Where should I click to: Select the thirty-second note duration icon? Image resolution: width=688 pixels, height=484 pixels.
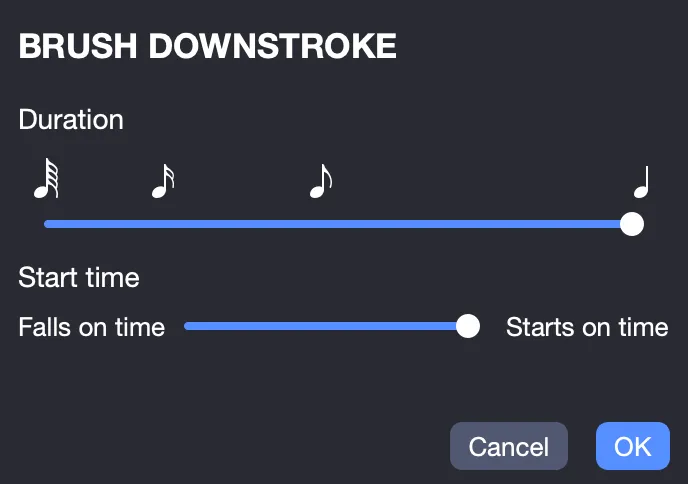tap(163, 181)
